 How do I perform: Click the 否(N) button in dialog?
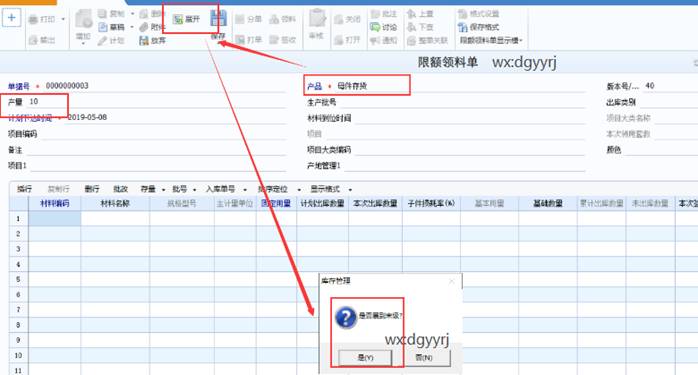pos(424,358)
